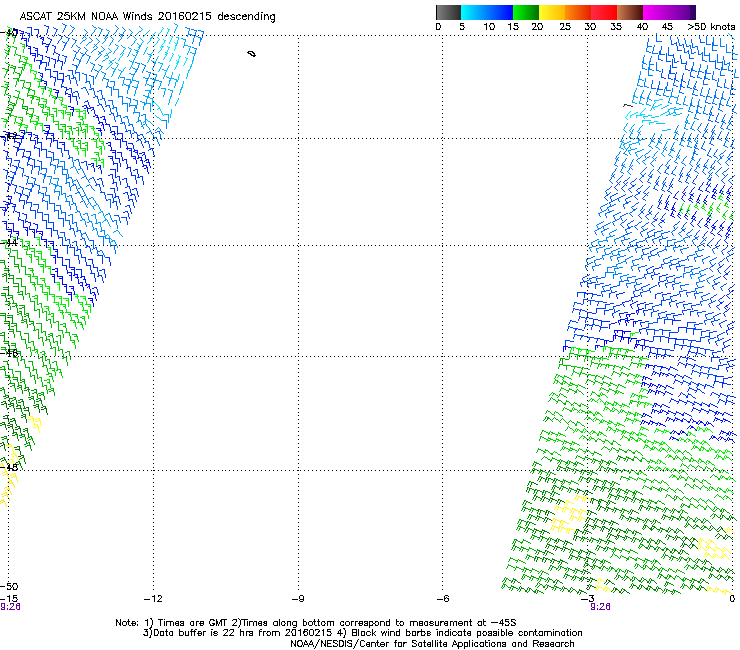
Task: Click the '35' legend scale label
Action: coord(616,27)
